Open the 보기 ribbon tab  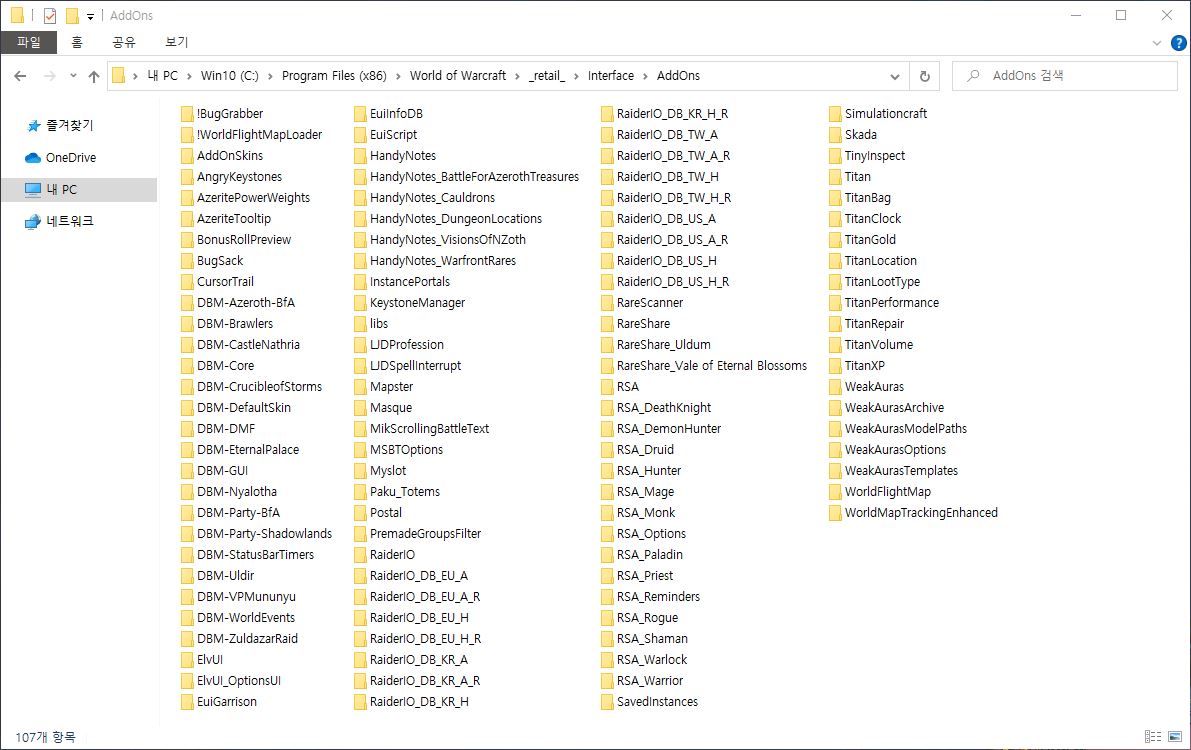tap(176, 43)
